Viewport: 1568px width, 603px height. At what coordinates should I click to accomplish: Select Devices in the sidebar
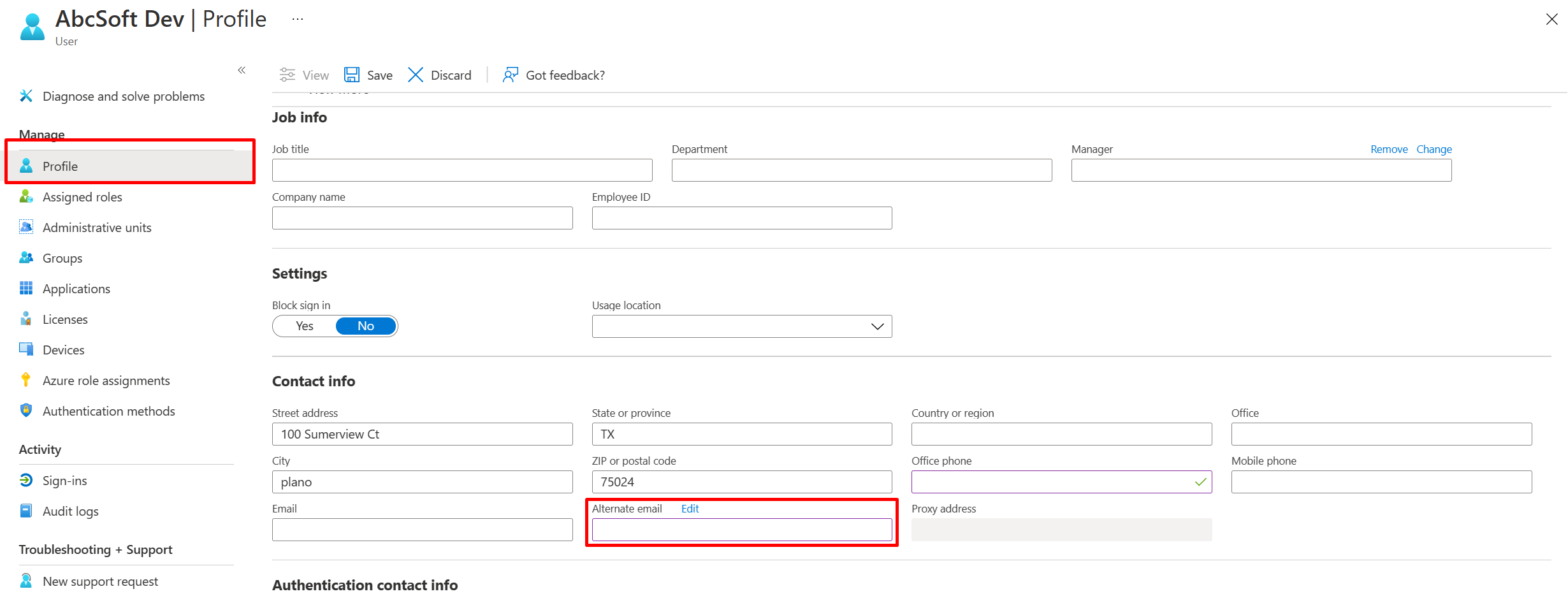pyautogui.click(x=63, y=349)
